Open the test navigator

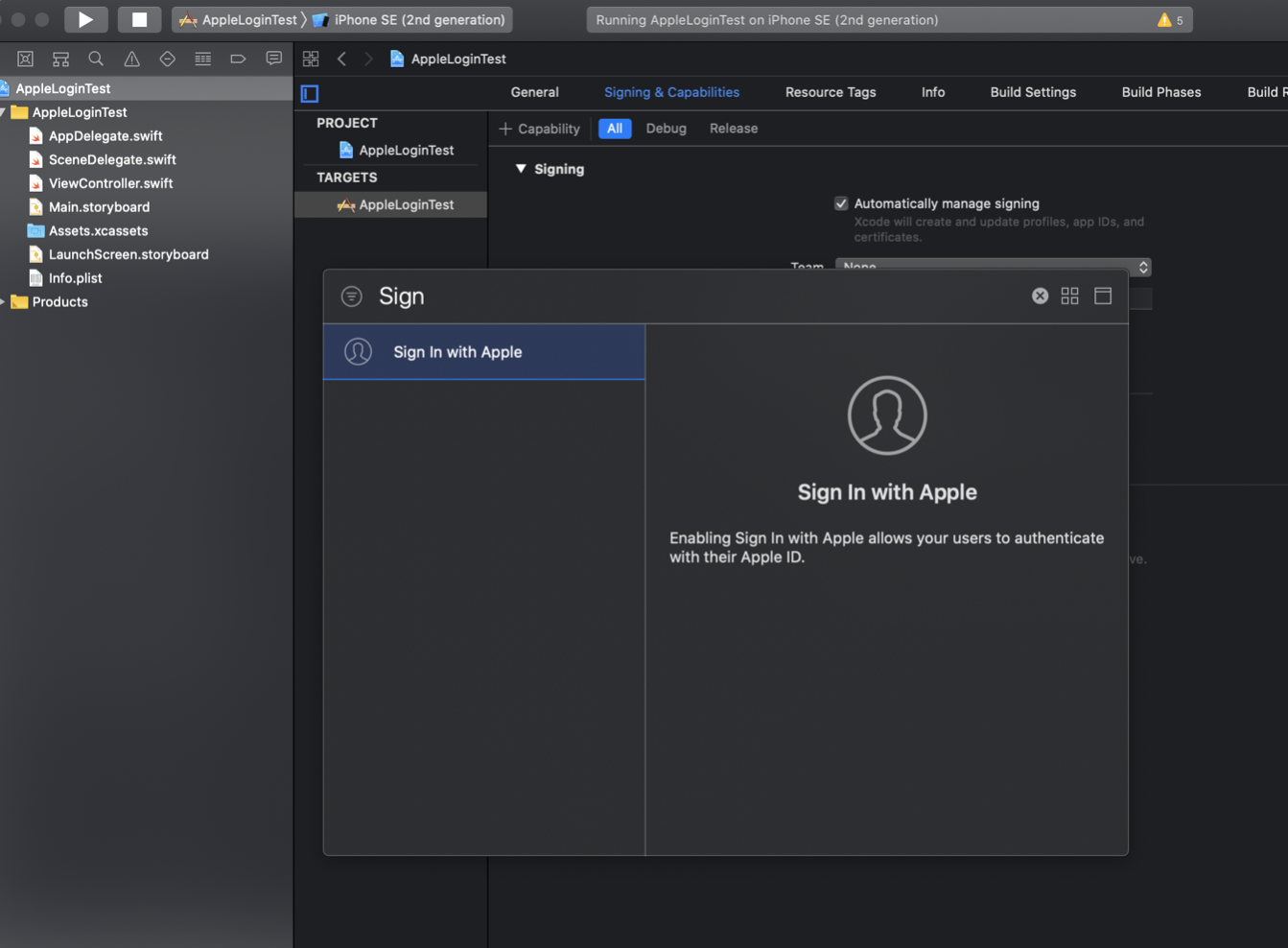point(167,59)
